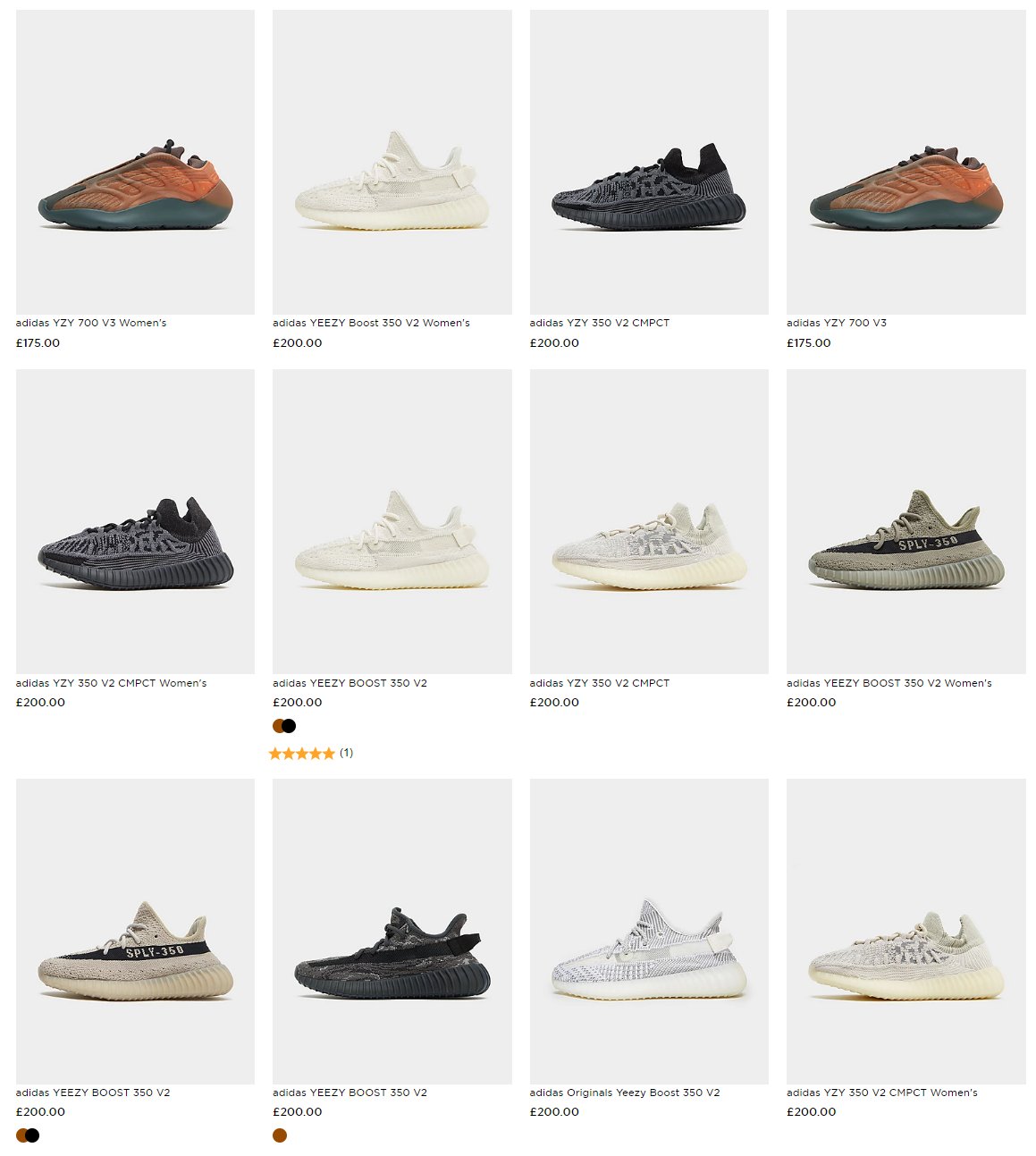The height and width of the screenshot is (1156, 1036).
Task: Open the light grey non-Women's YZY 350 V2 CMPCT image
Action: coord(649,521)
